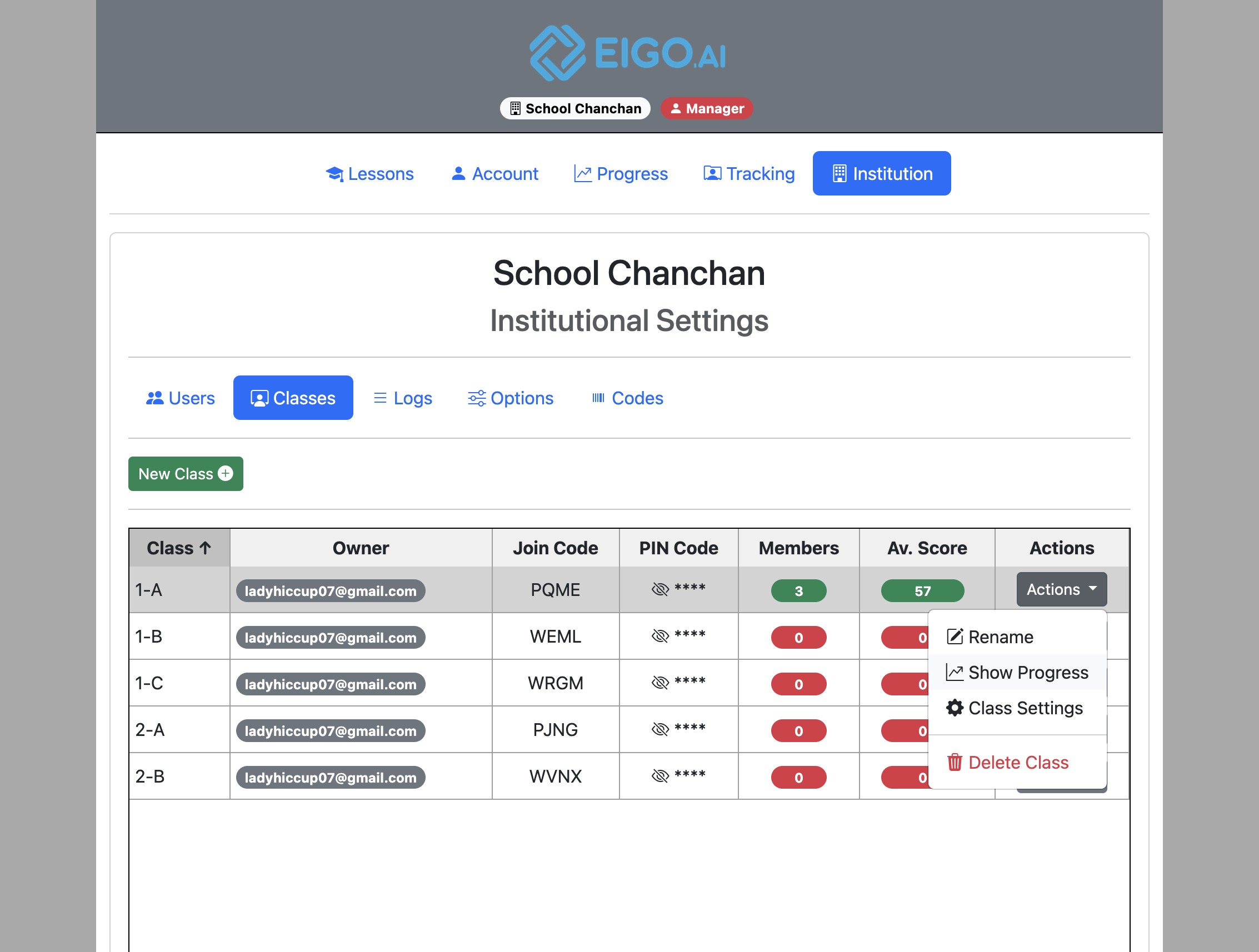
Task: Click join code WEML
Action: [x=556, y=636]
